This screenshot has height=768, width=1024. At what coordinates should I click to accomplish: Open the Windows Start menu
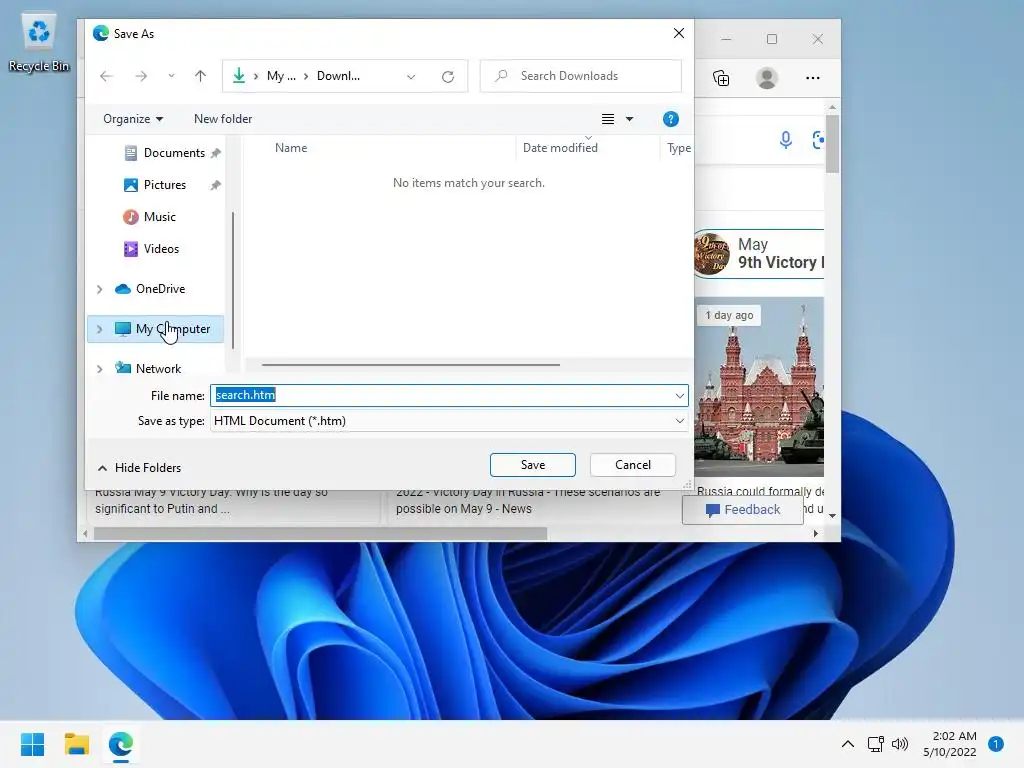click(33, 744)
